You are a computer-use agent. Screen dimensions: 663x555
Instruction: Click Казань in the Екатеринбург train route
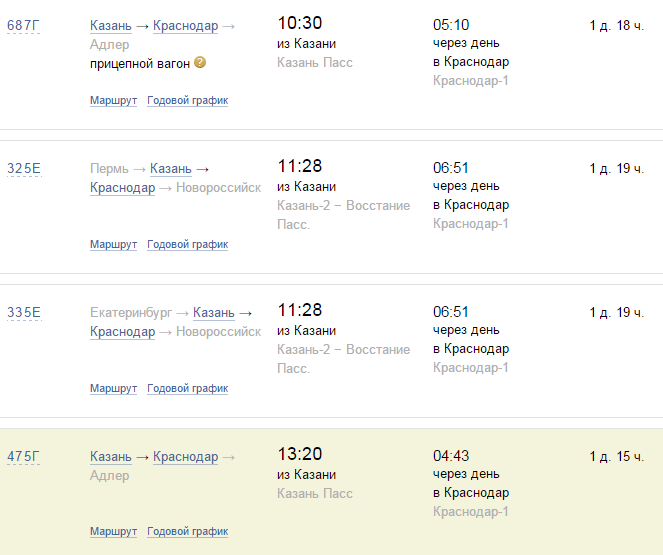(x=213, y=313)
